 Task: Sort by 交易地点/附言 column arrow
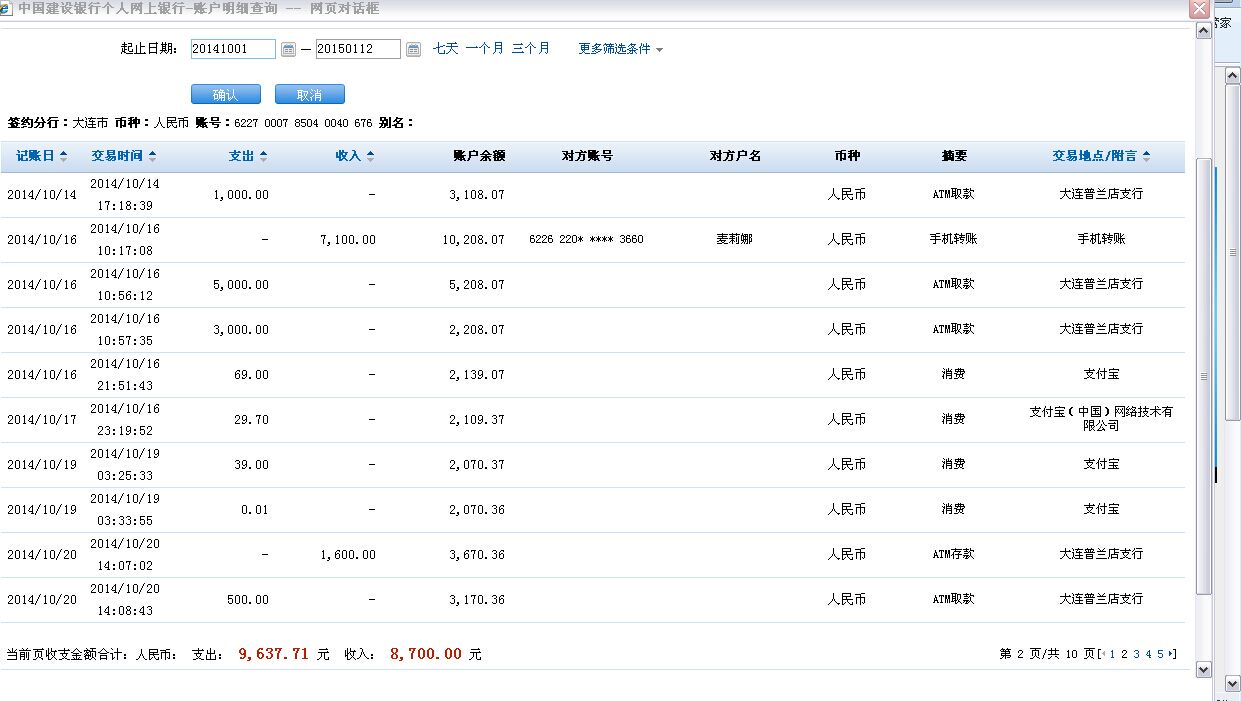pos(1146,156)
